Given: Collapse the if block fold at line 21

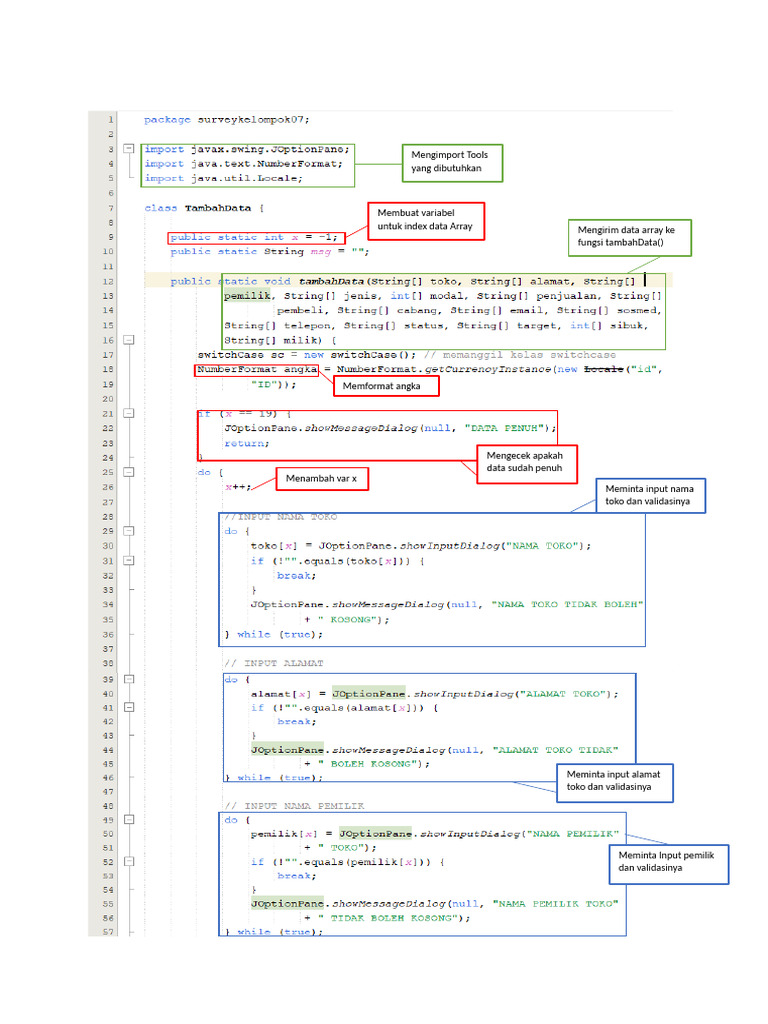Looking at the screenshot, I should click(129, 413).
